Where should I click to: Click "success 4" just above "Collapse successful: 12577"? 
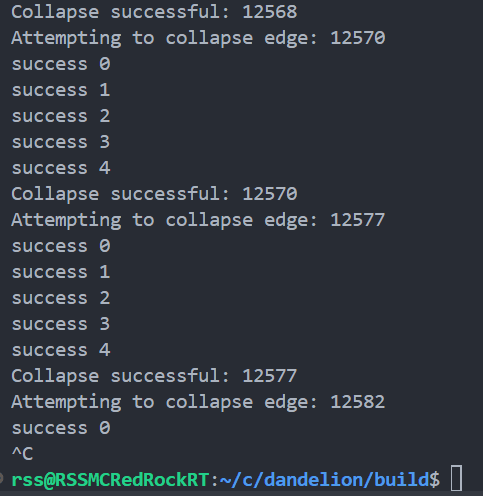click(x=61, y=350)
